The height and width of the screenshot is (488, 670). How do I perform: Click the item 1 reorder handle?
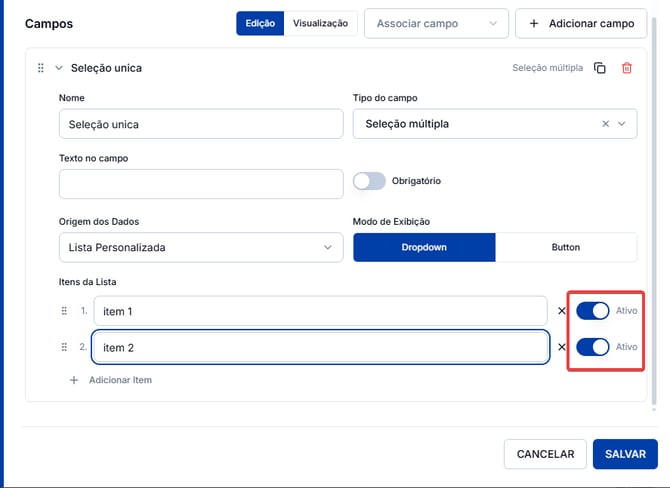pos(64,311)
